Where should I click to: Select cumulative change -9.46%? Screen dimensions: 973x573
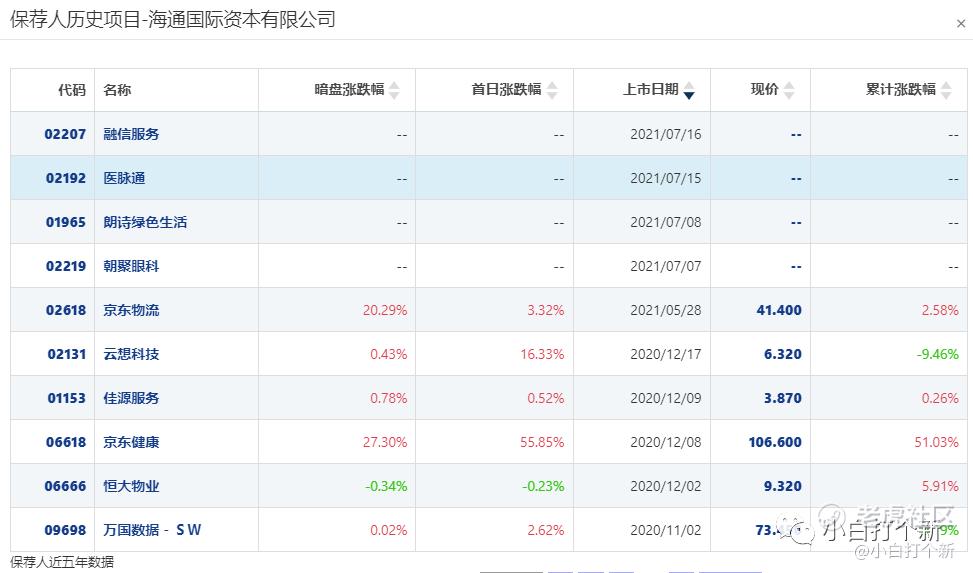[x=938, y=354]
